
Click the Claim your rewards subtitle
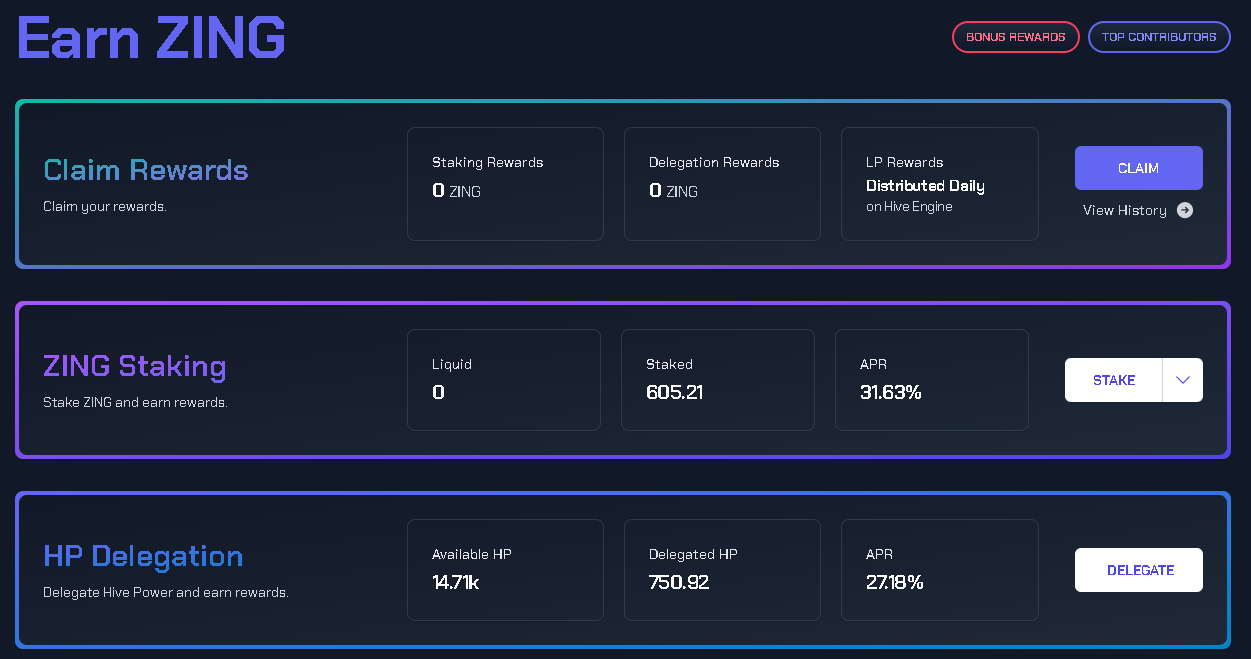tap(104, 207)
